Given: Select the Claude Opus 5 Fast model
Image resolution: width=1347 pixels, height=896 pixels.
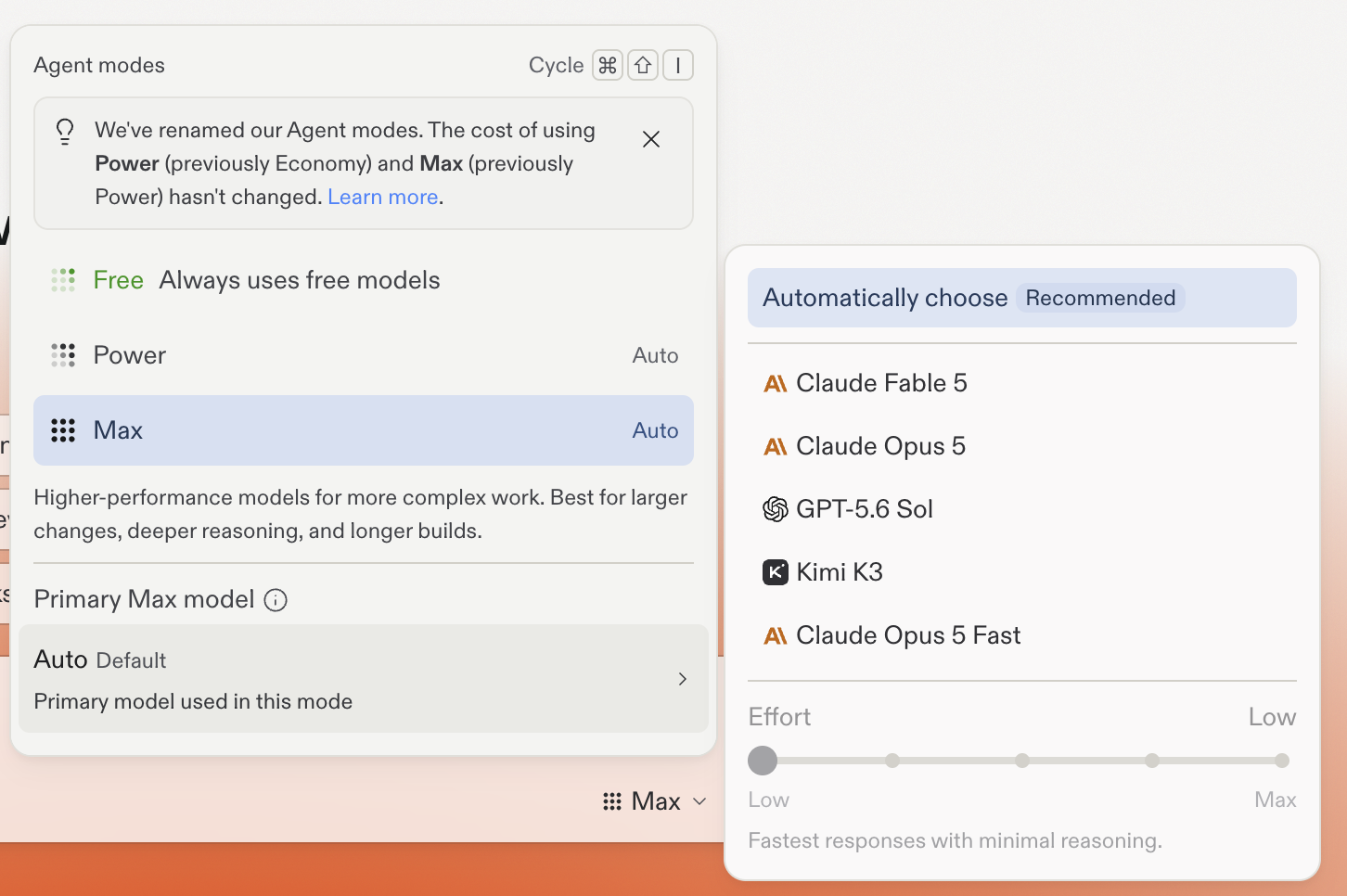Looking at the screenshot, I should pyautogui.click(x=1022, y=635).
